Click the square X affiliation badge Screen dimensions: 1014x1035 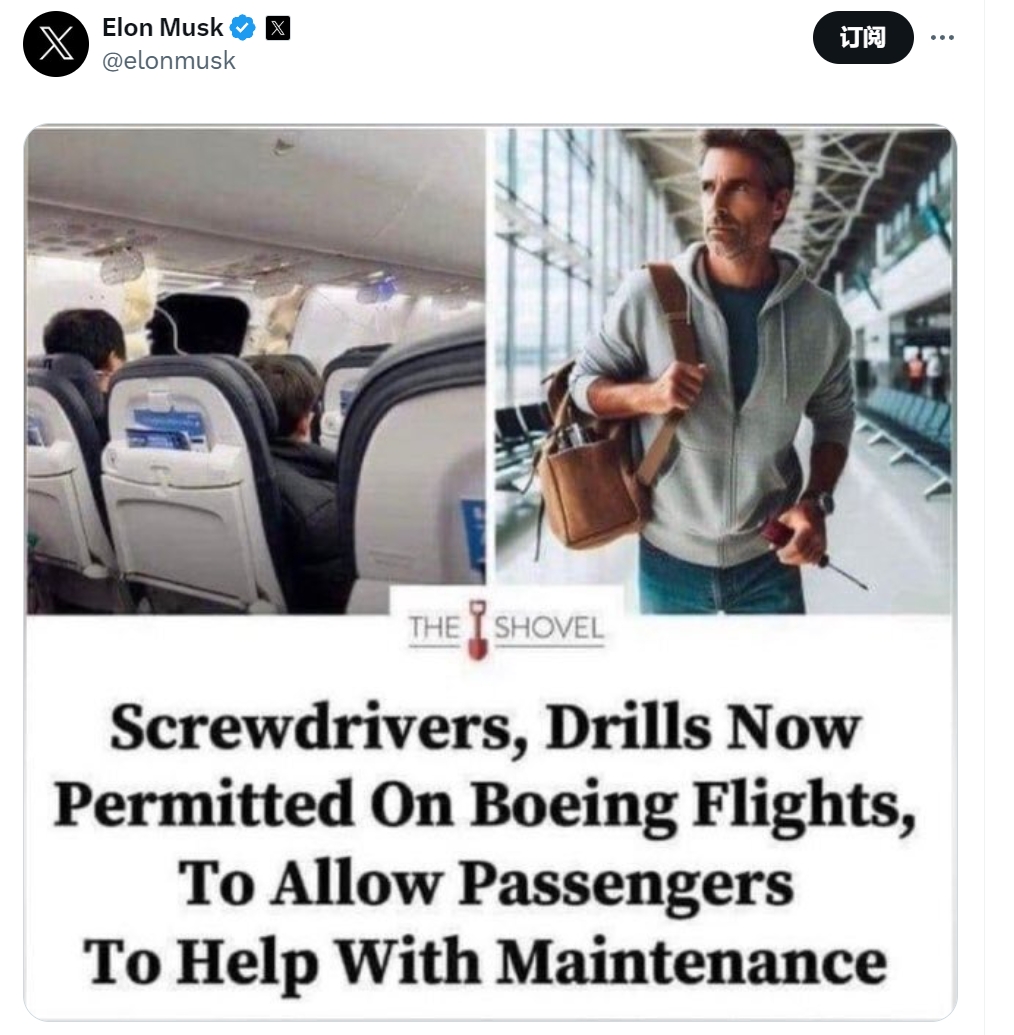(278, 28)
